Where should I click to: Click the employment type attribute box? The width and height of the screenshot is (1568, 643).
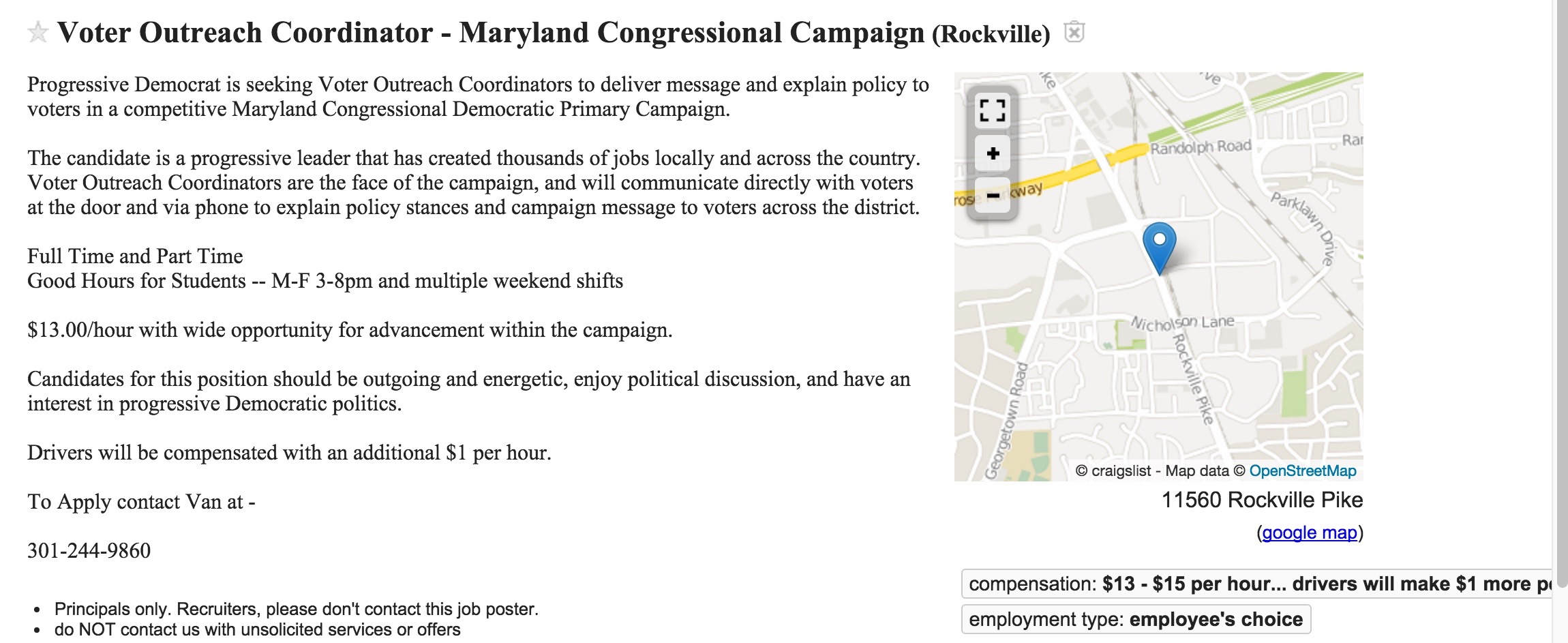[1136, 619]
